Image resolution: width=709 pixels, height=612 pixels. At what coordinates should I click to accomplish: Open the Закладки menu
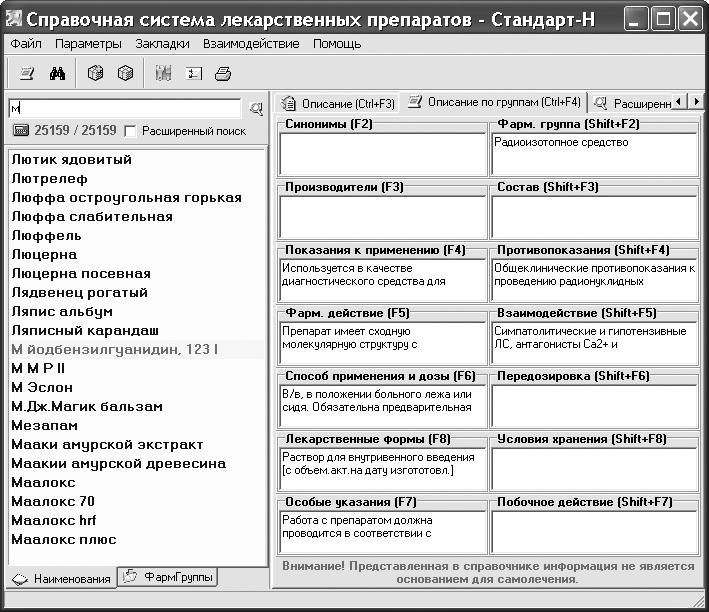click(162, 44)
